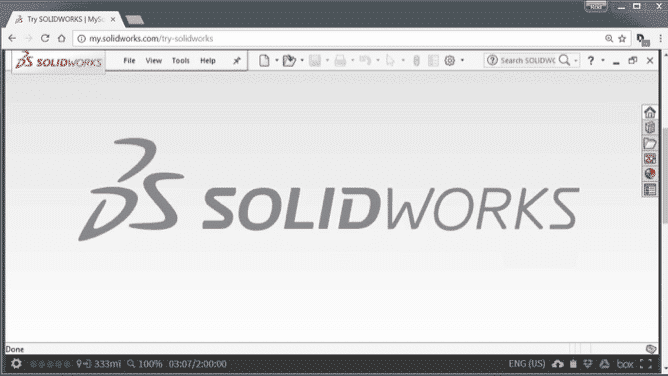Click the 333mi location indicator
The width and height of the screenshot is (668, 376).
coord(99,364)
